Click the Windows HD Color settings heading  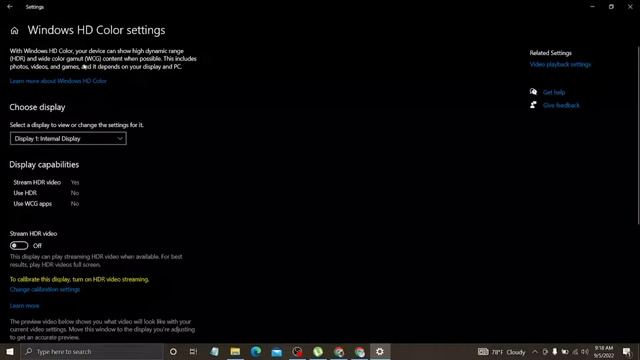[96, 30]
